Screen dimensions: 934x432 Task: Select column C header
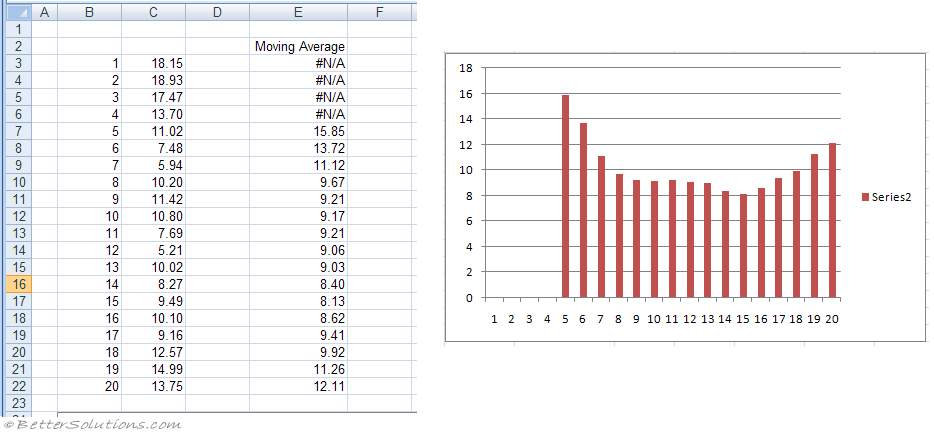[x=154, y=13]
